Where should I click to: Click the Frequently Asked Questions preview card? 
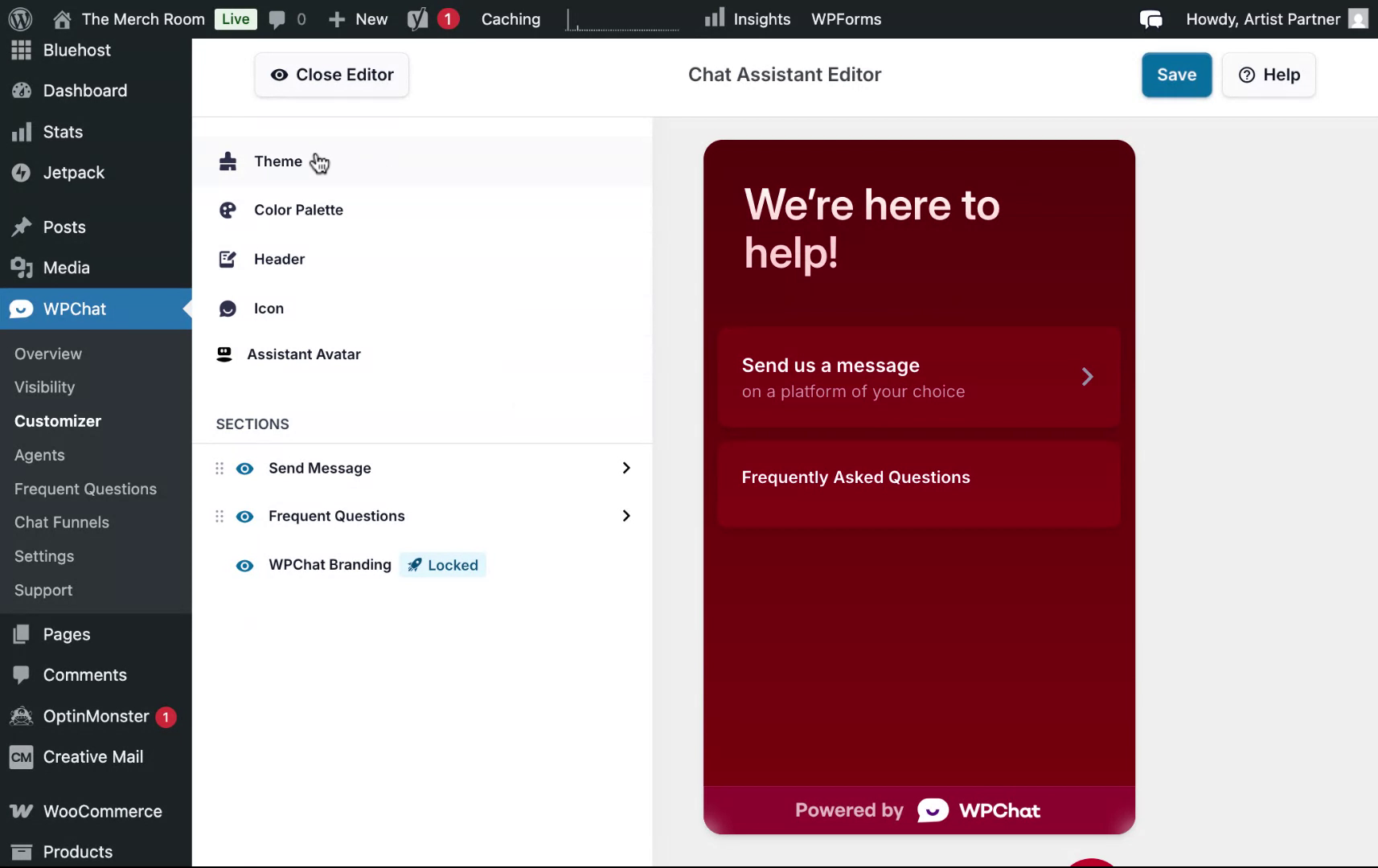tap(917, 485)
